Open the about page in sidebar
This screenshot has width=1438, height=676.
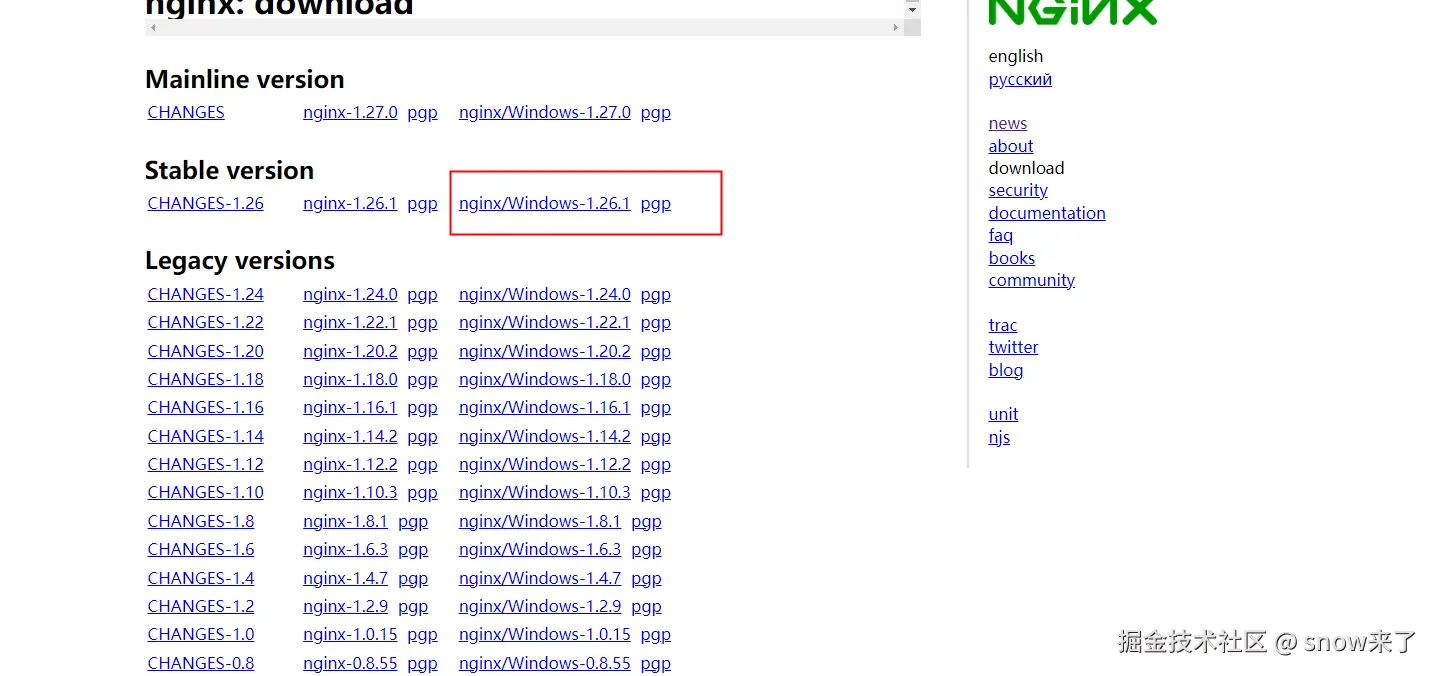click(x=1011, y=146)
